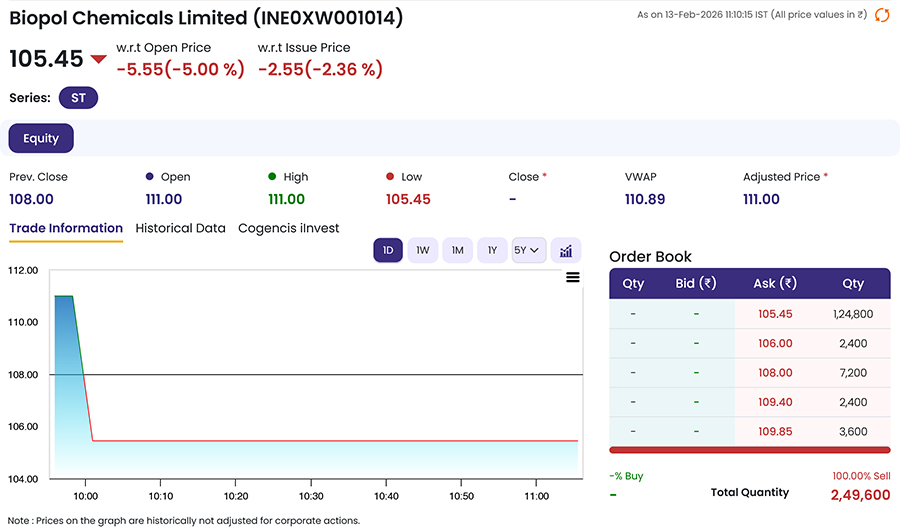Select the 1Y chart range
Screen dimensions: 900x532
click(x=492, y=250)
